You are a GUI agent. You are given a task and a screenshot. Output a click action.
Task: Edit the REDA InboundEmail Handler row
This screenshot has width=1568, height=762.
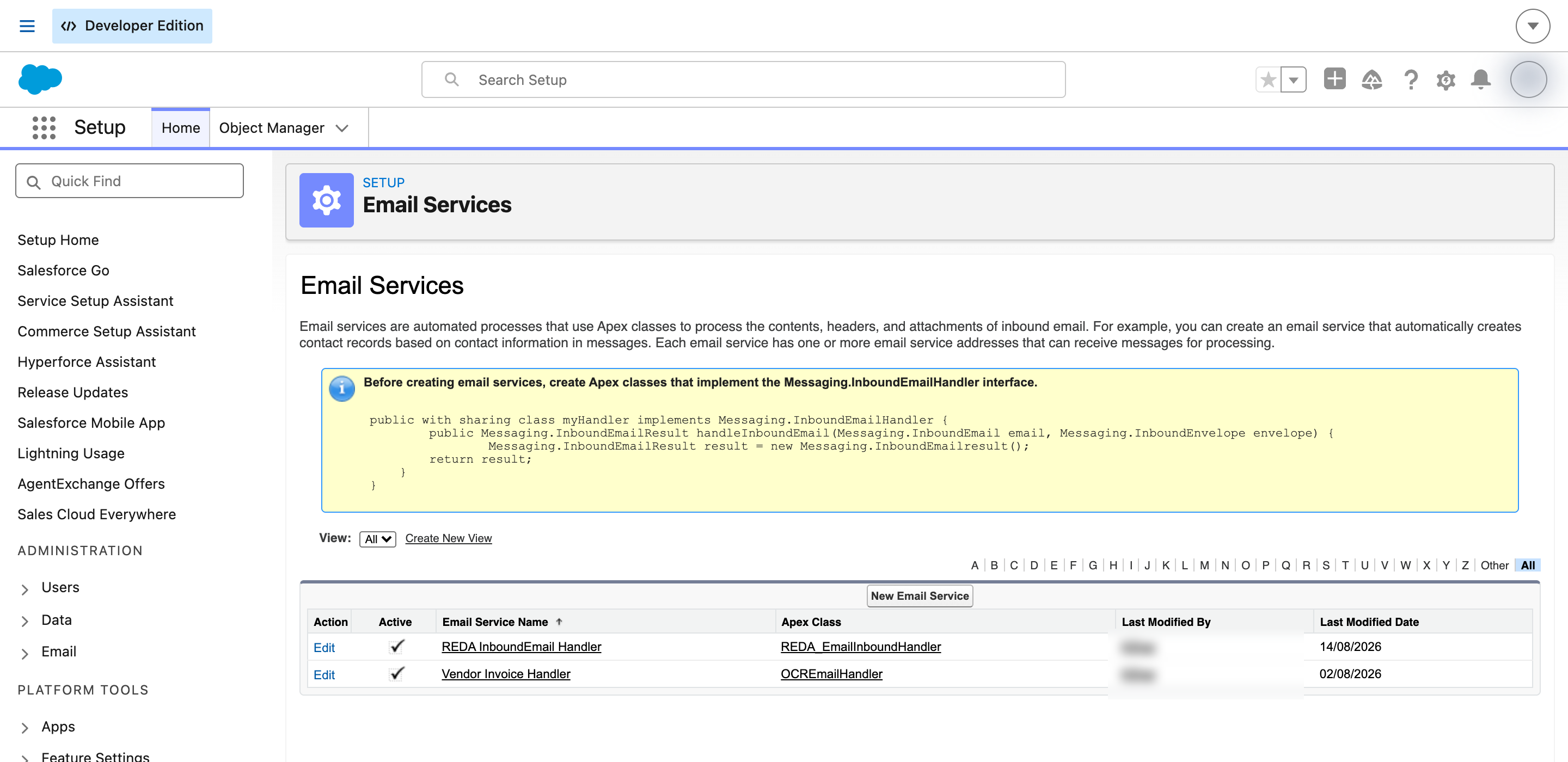[324, 648]
